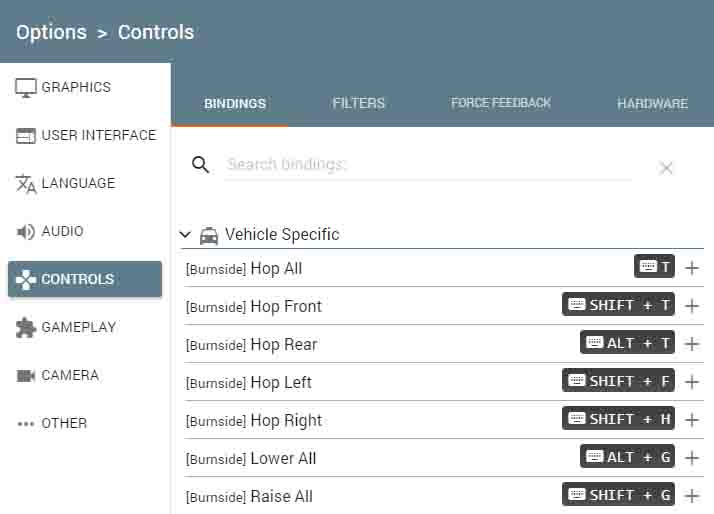The image size is (714, 514).
Task: Edit the T binding for Hop All
Action: 654,267
